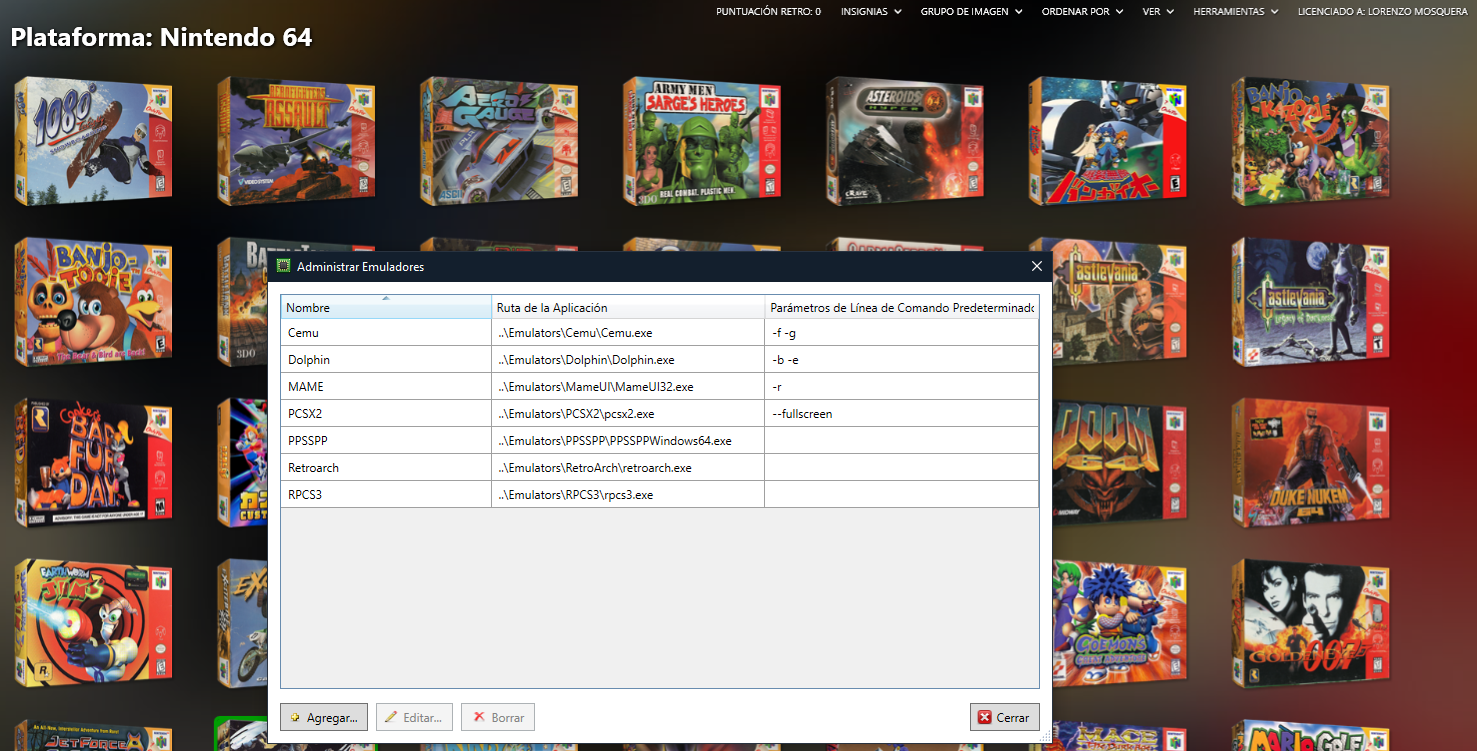Click the path ..\Emulators\RPCS3\rpcs3.exe

tap(575, 495)
